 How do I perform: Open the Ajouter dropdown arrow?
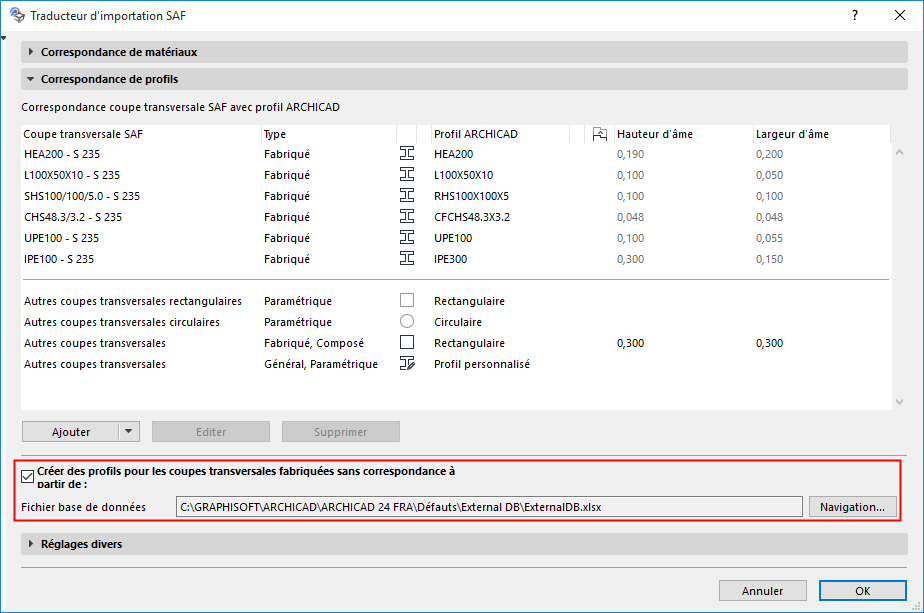point(128,431)
